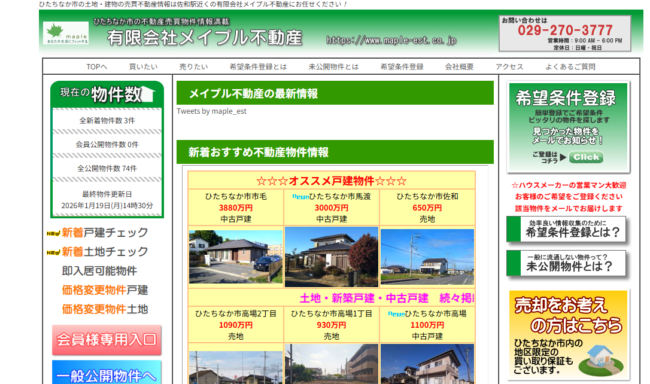Click the 価格変更物件土地 link

pyautogui.click(x=105, y=309)
